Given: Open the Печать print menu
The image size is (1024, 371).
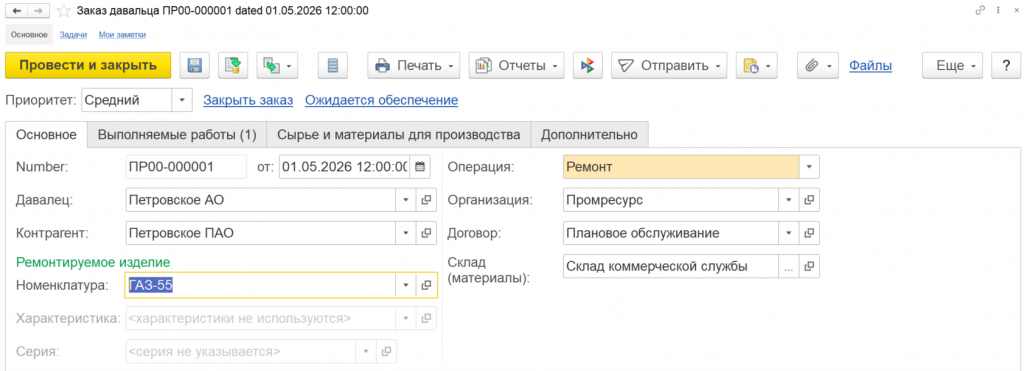Looking at the screenshot, I should click(x=414, y=65).
